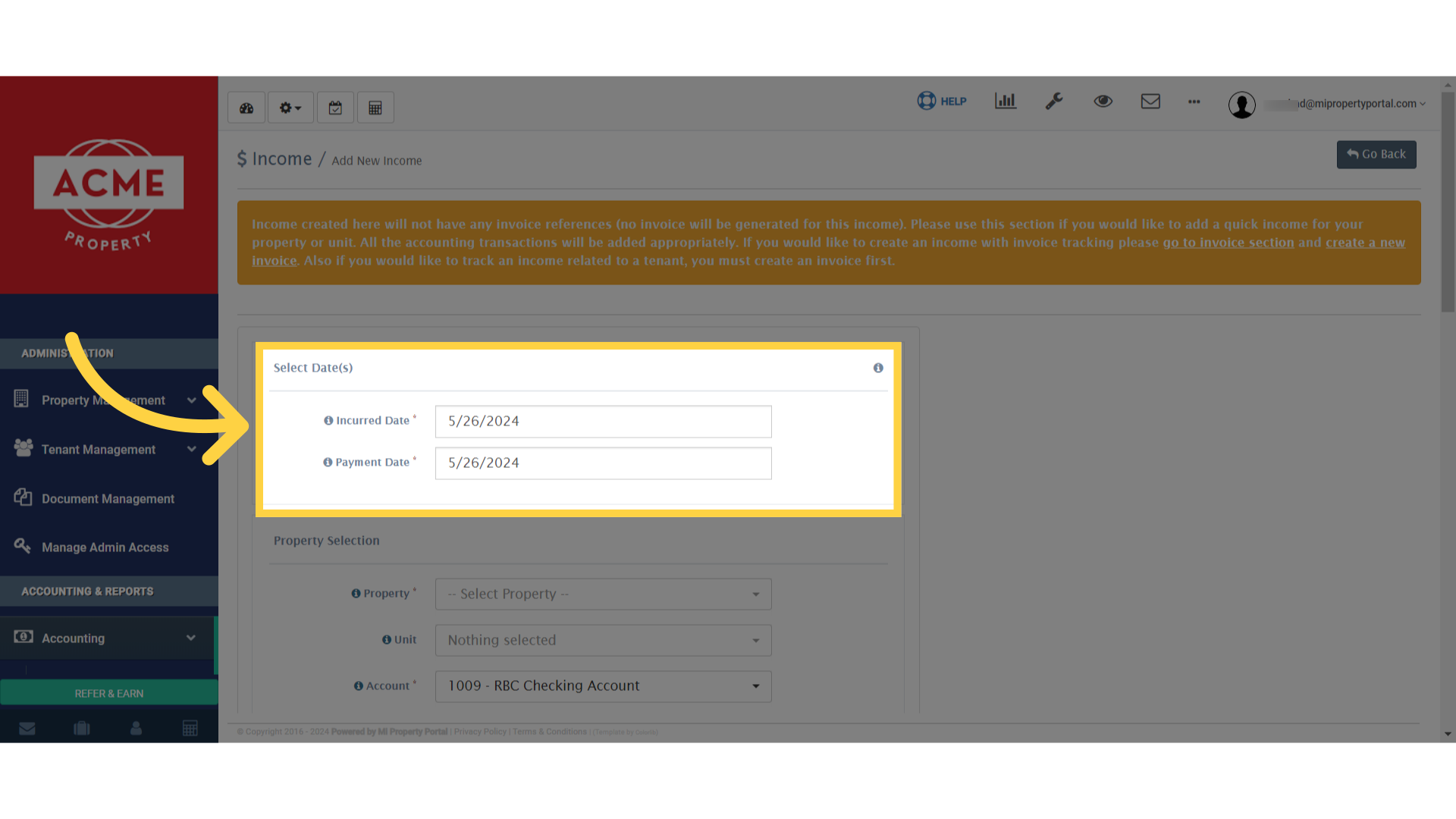Open the settings gear dropdown

point(290,108)
